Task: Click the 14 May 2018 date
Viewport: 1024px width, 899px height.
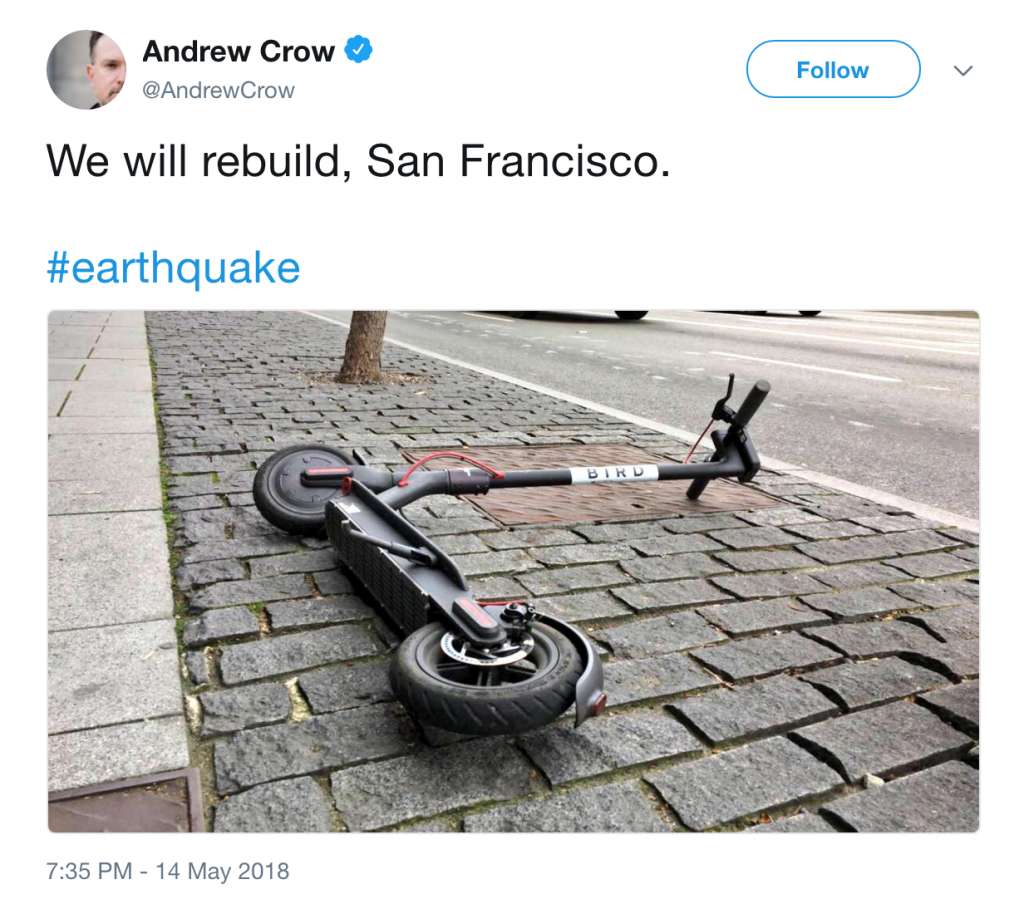Action: click(x=222, y=871)
